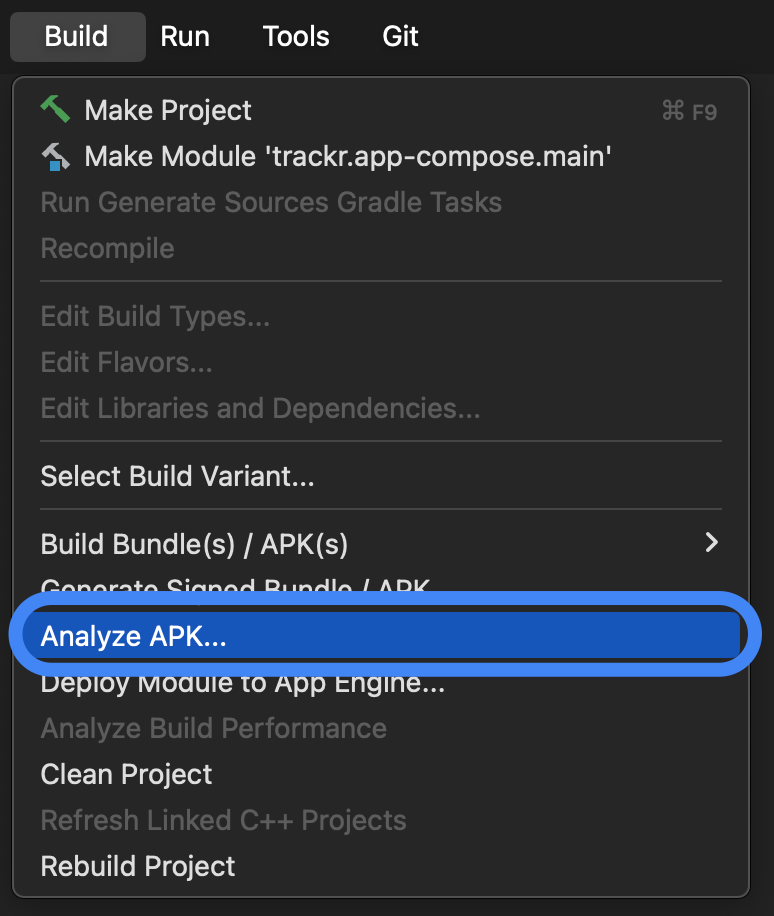Viewport: 774px width, 916px height.
Task: Choose Edit Flavors menu entry
Action: click(x=126, y=362)
